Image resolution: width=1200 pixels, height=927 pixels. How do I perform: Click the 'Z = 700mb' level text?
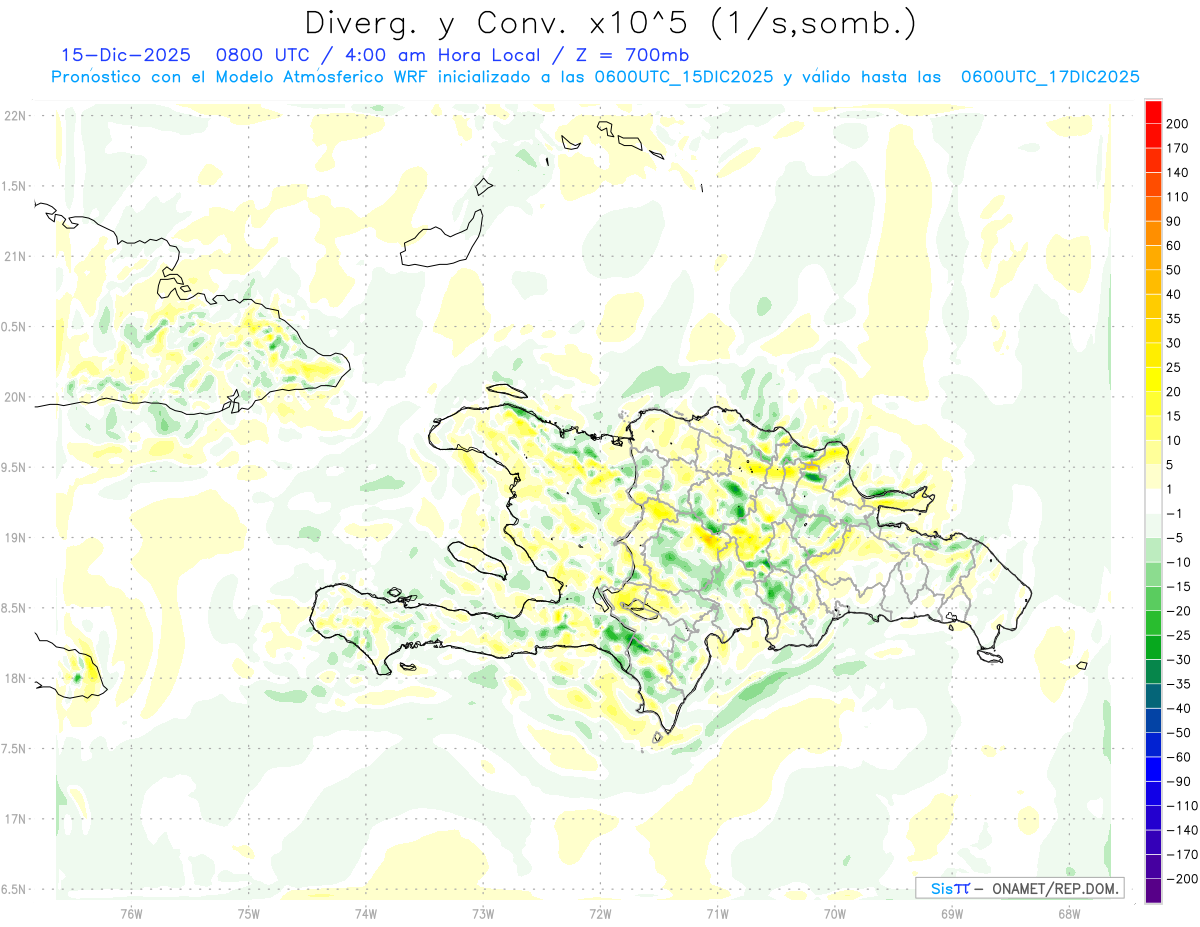click(x=632, y=55)
